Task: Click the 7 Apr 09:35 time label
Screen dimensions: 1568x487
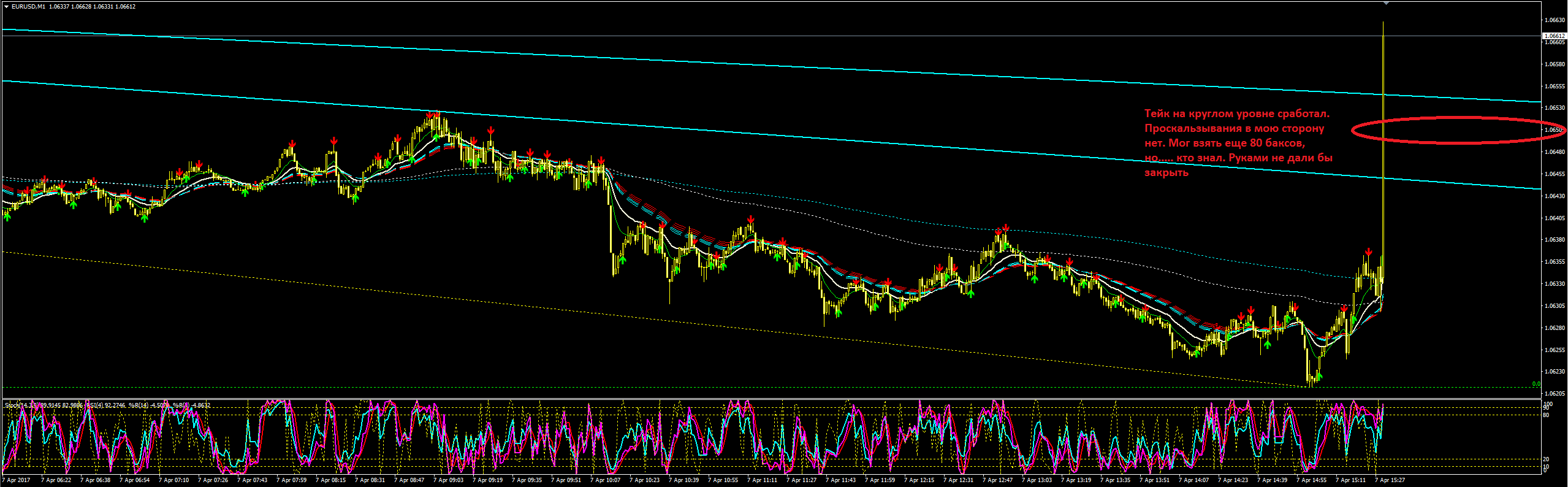Action: coord(527,480)
